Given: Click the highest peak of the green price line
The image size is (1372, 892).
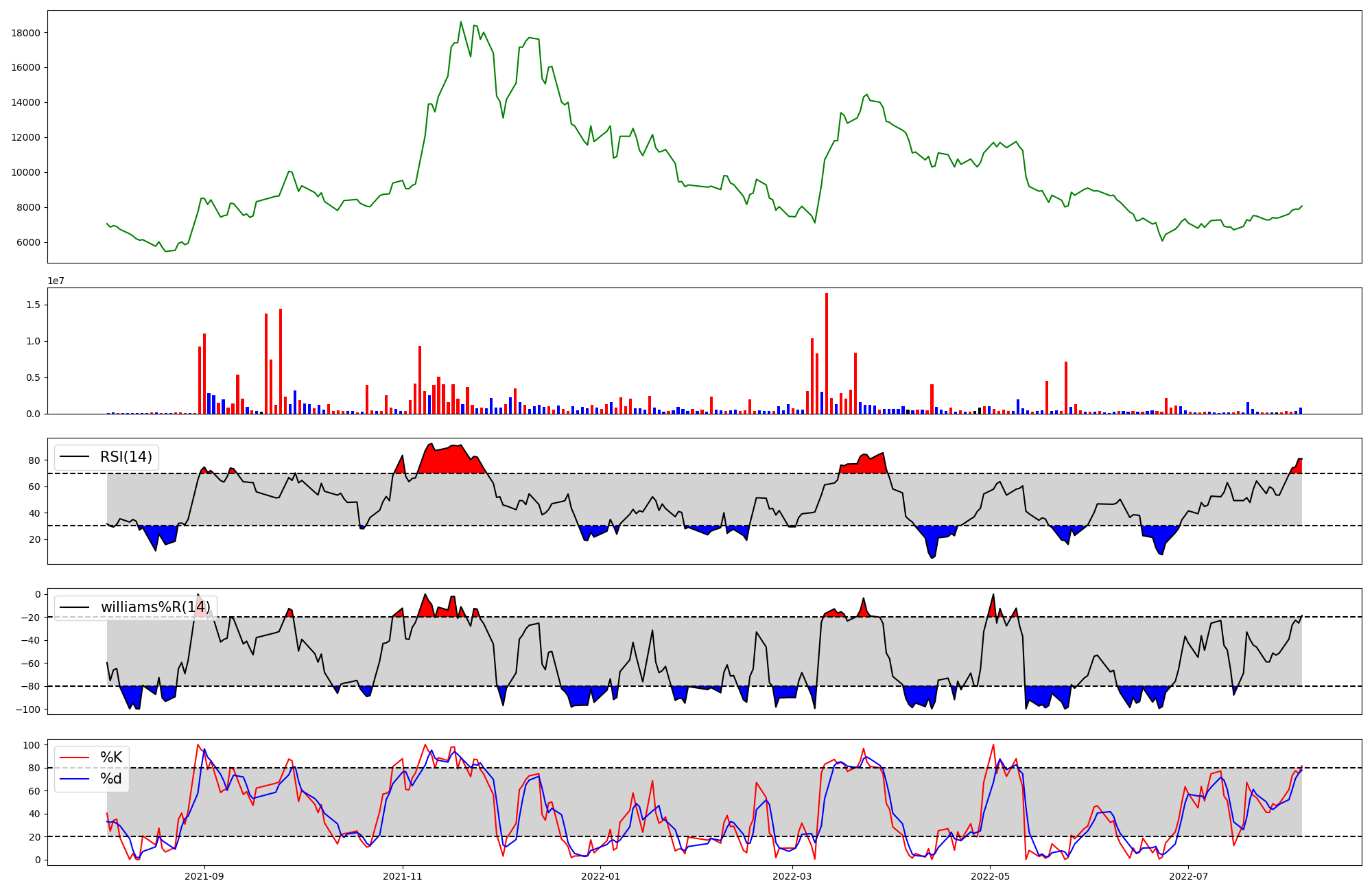Looking at the screenshot, I should click(461, 22).
